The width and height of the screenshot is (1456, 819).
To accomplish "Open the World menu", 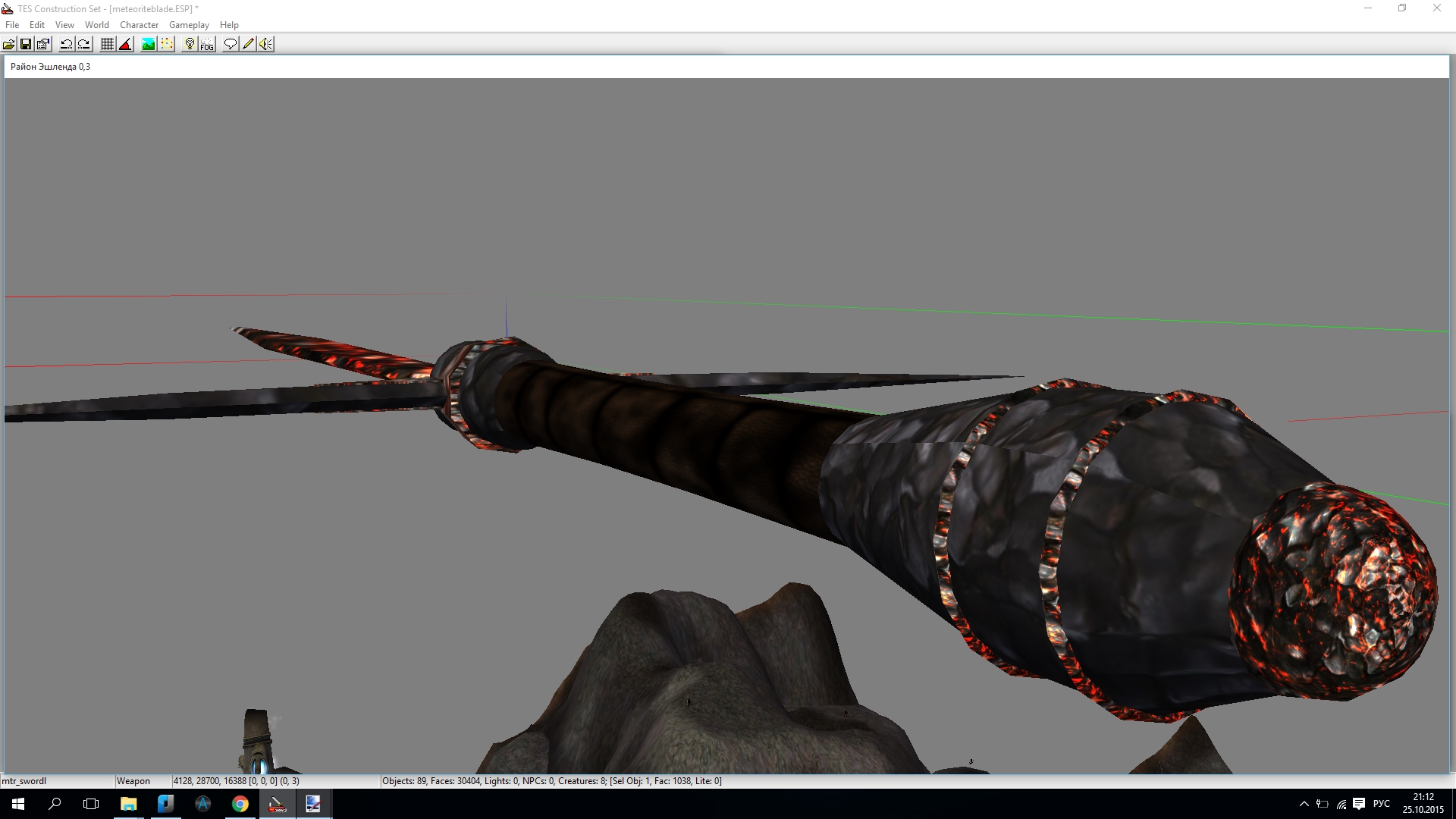I will (97, 25).
